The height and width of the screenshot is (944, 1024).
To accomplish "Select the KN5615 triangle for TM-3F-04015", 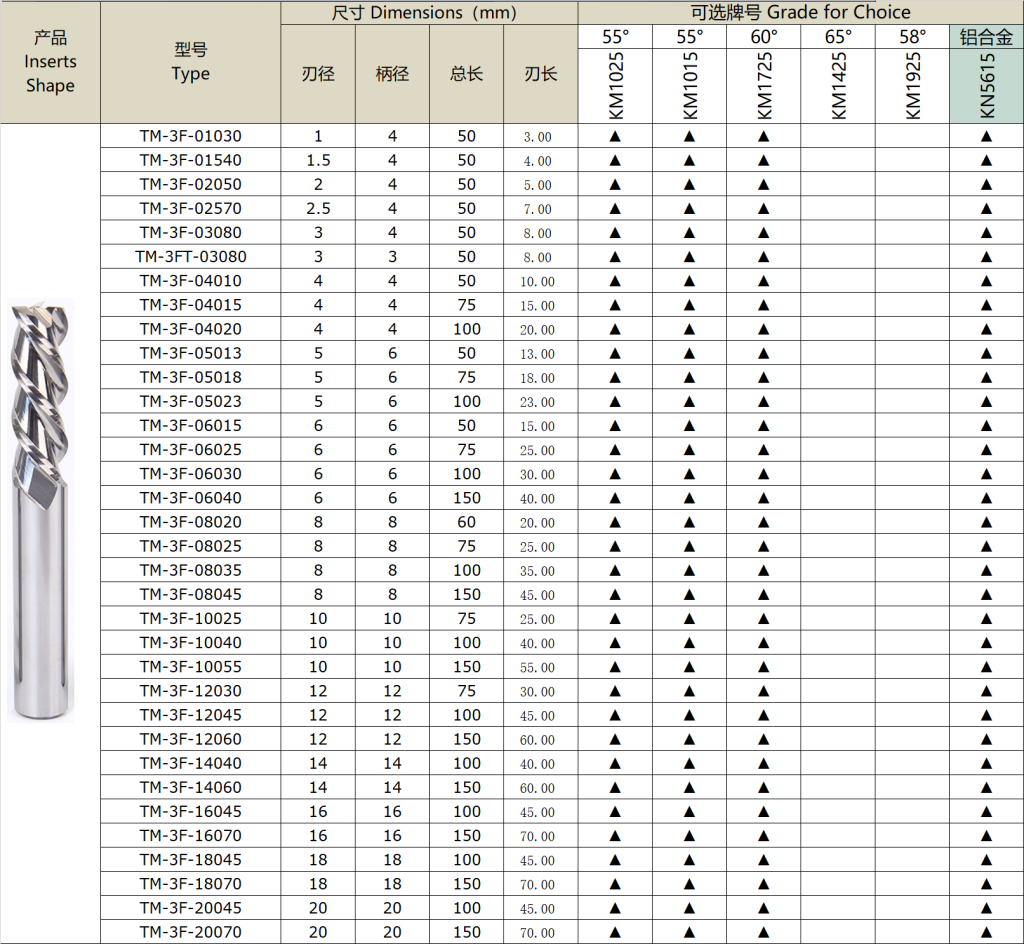I will pos(987,306).
